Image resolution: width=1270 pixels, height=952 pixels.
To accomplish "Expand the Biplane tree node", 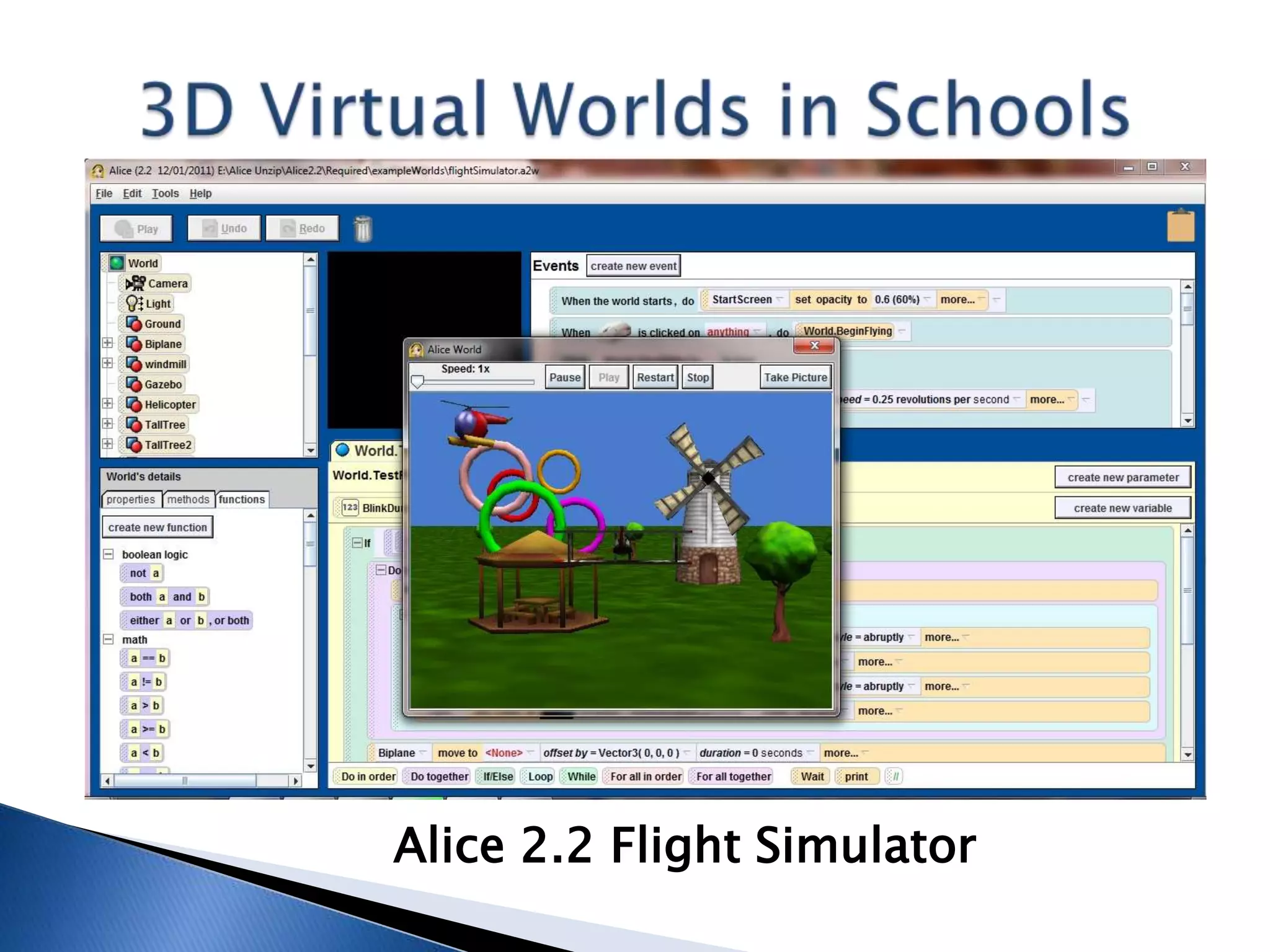I will point(107,343).
